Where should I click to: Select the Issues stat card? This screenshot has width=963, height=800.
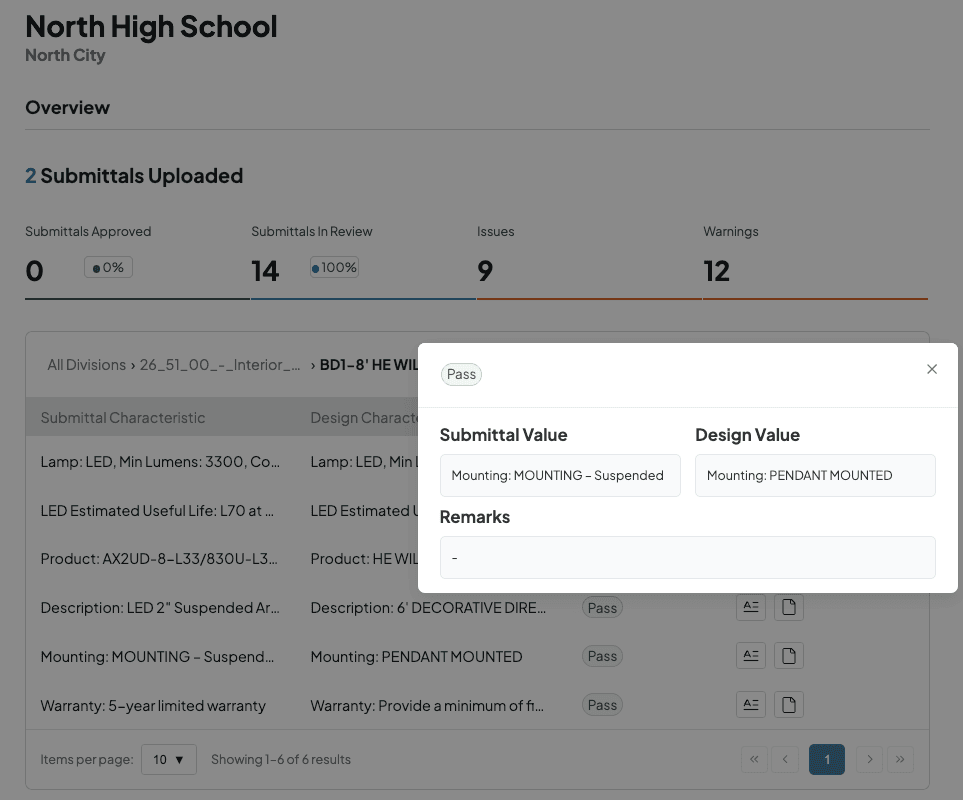point(589,262)
